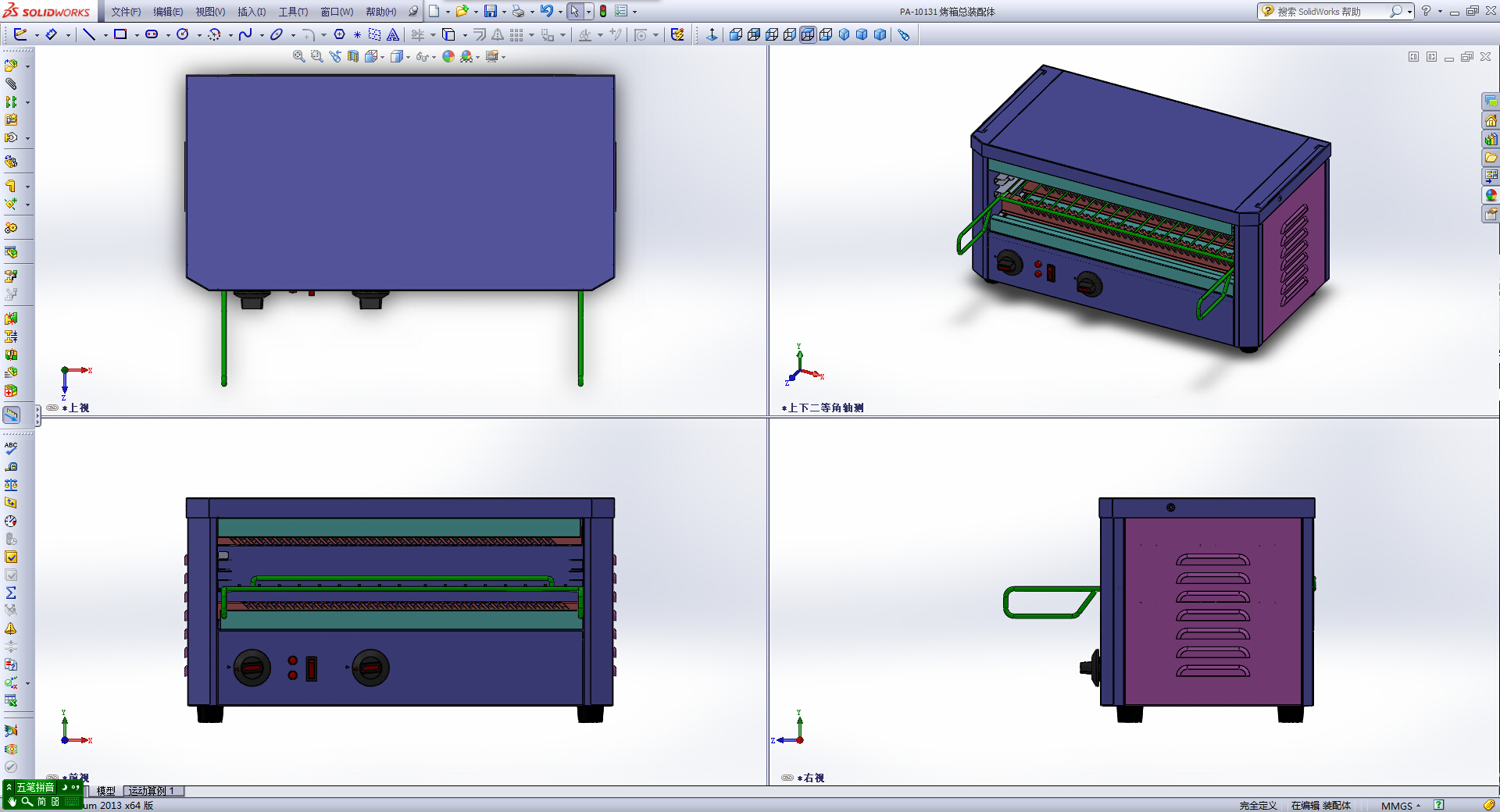
Task: Click the Rebuild traffic light icon
Action: point(603,11)
